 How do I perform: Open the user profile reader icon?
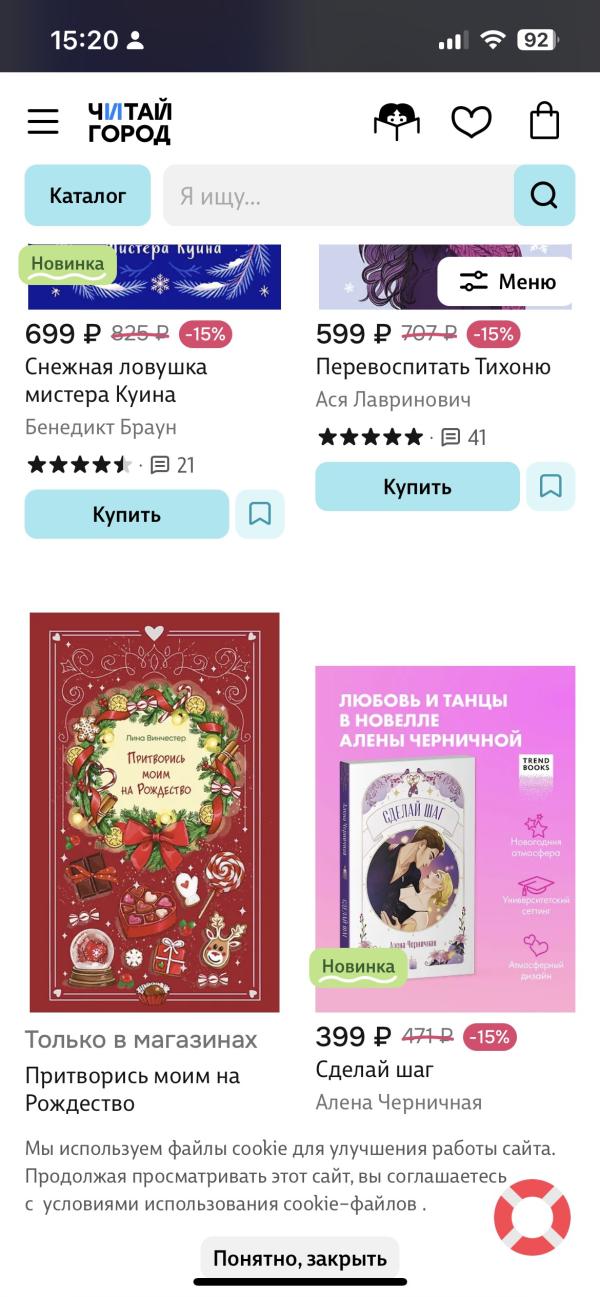(397, 122)
